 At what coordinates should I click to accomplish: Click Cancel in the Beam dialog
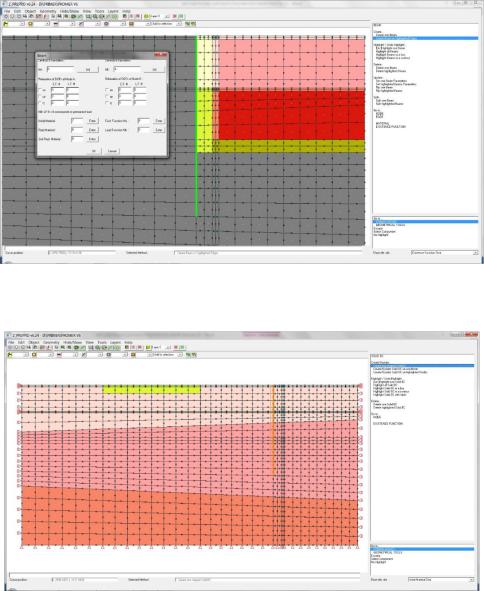[112, 151]
